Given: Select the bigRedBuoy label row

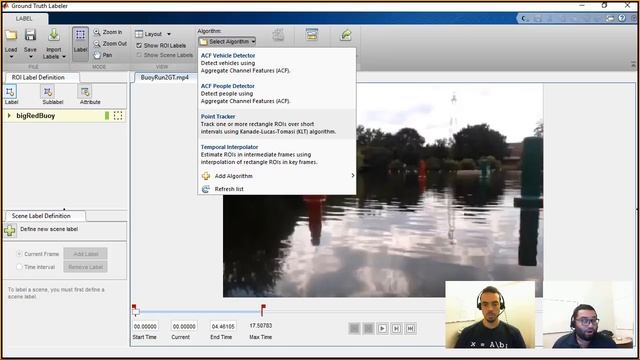Looking at the screenshot, I should point(64,116).
